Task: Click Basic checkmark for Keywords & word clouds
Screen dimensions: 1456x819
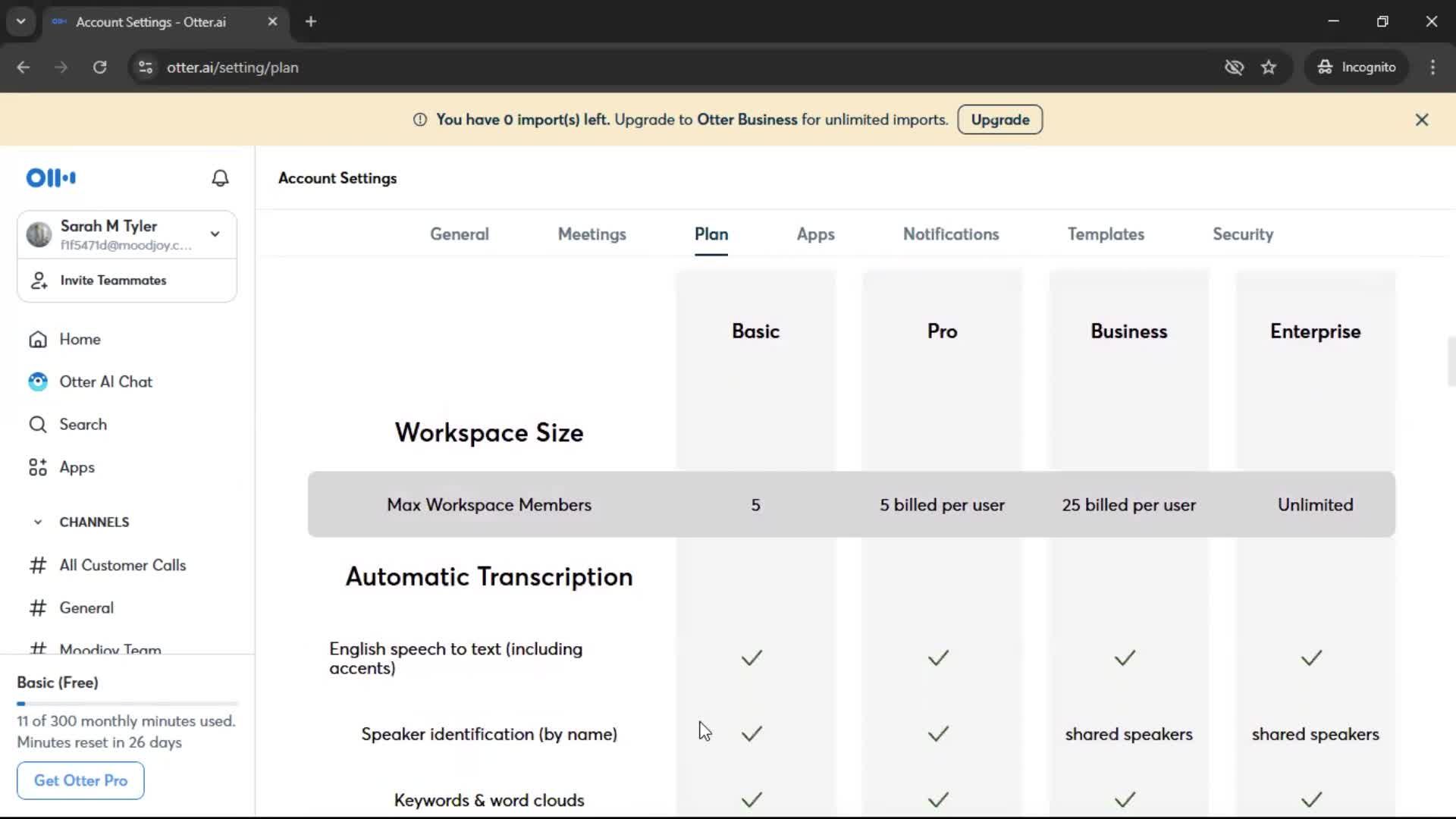Action: (x=752, y=800)
